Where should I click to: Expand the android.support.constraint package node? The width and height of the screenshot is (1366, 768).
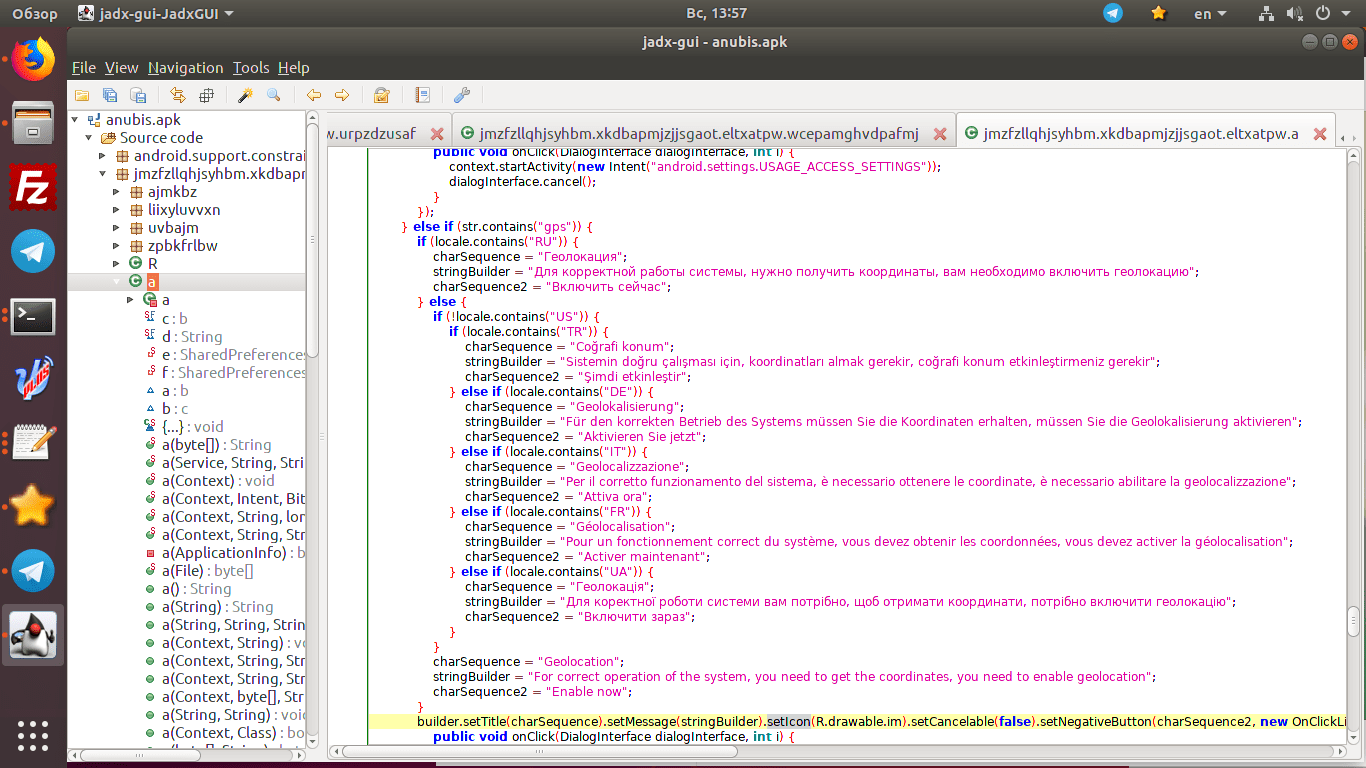coord(102,156)
